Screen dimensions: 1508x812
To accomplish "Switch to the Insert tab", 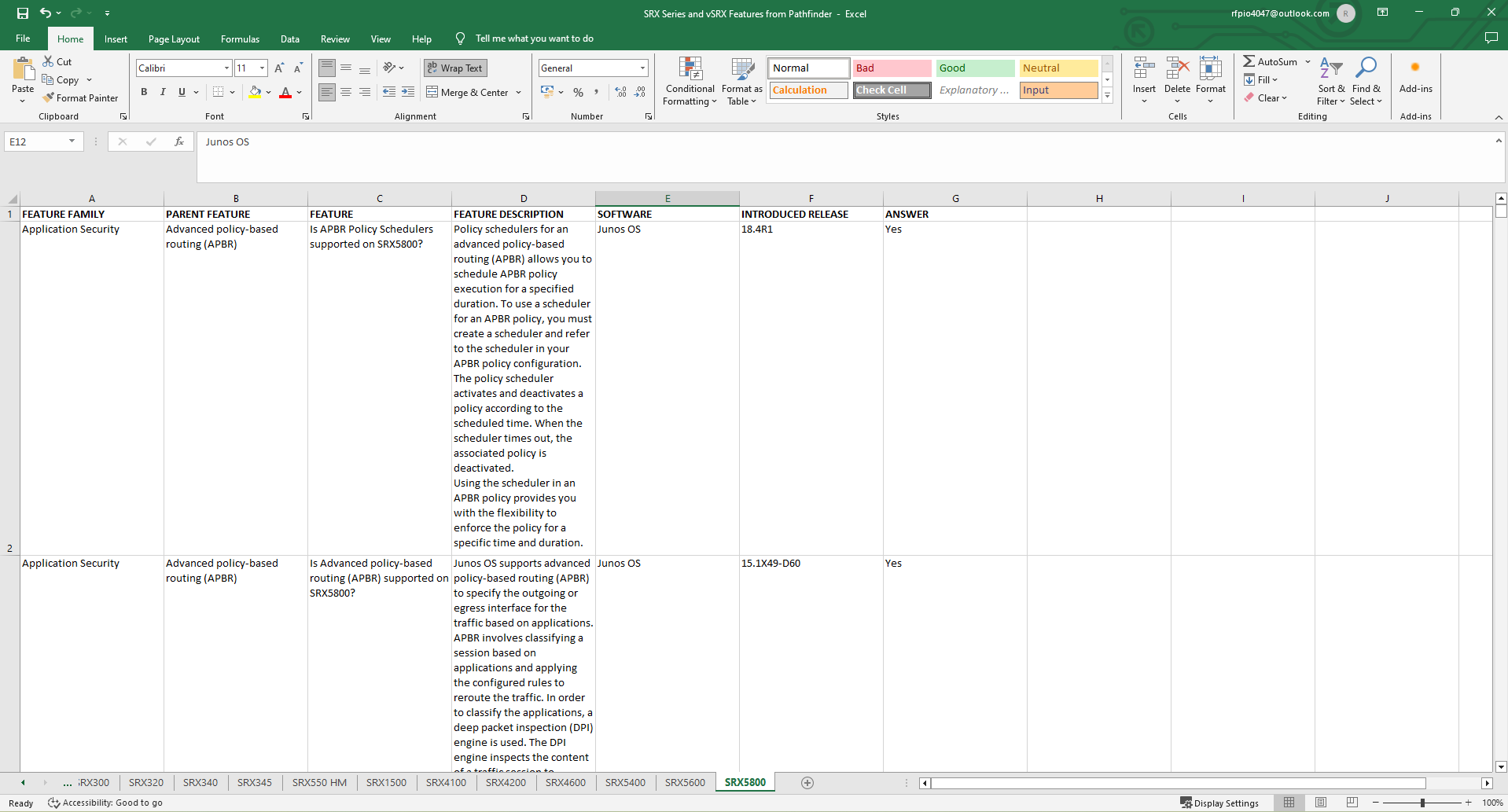I will (116, 39).
